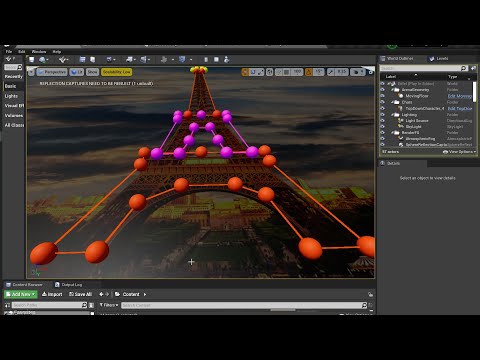Open the File menu
480x360 pixels.
pos(9,52)
